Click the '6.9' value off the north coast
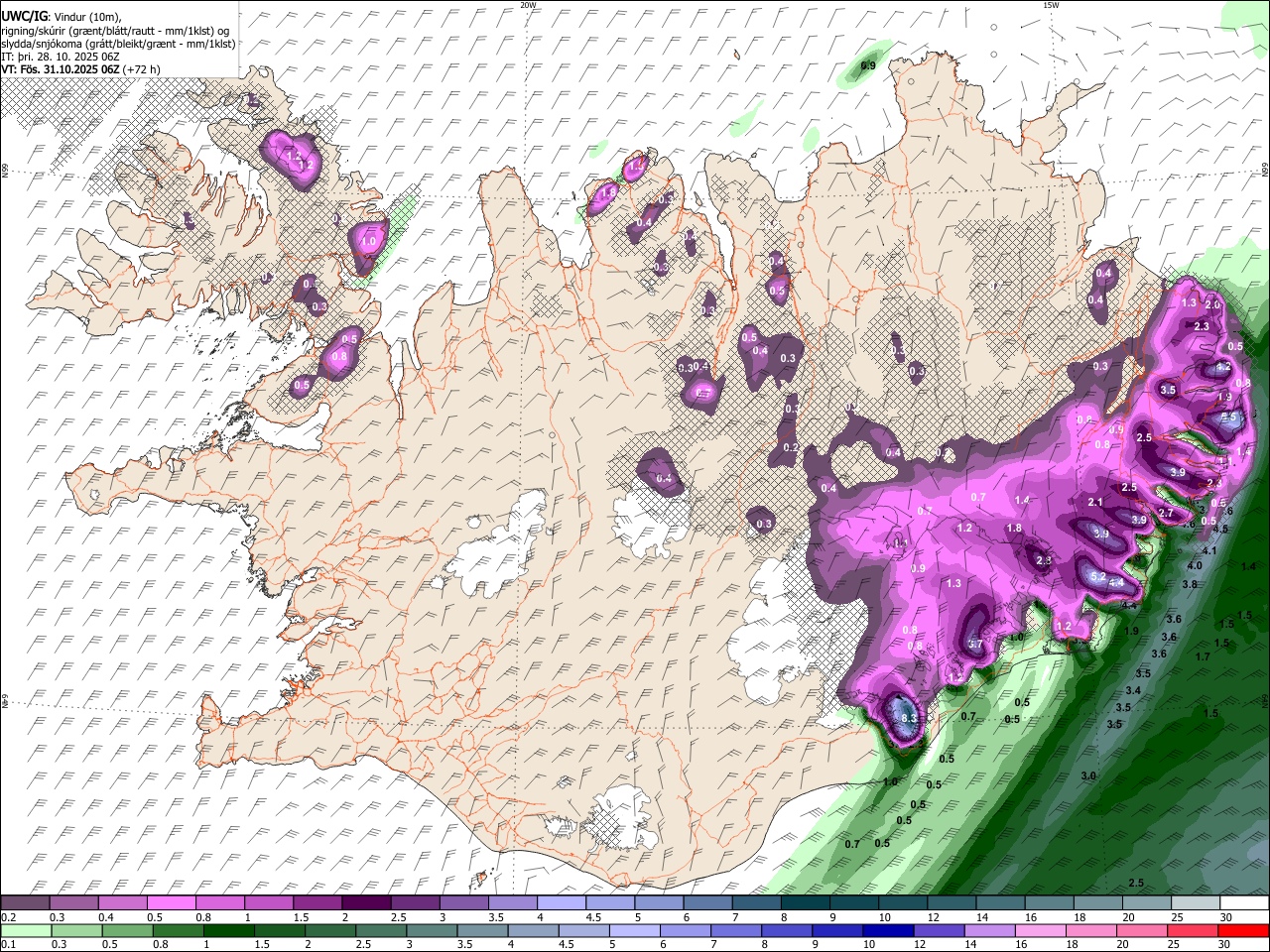The height and width of the screenshot is (952, 1270). tap(868, 65)
